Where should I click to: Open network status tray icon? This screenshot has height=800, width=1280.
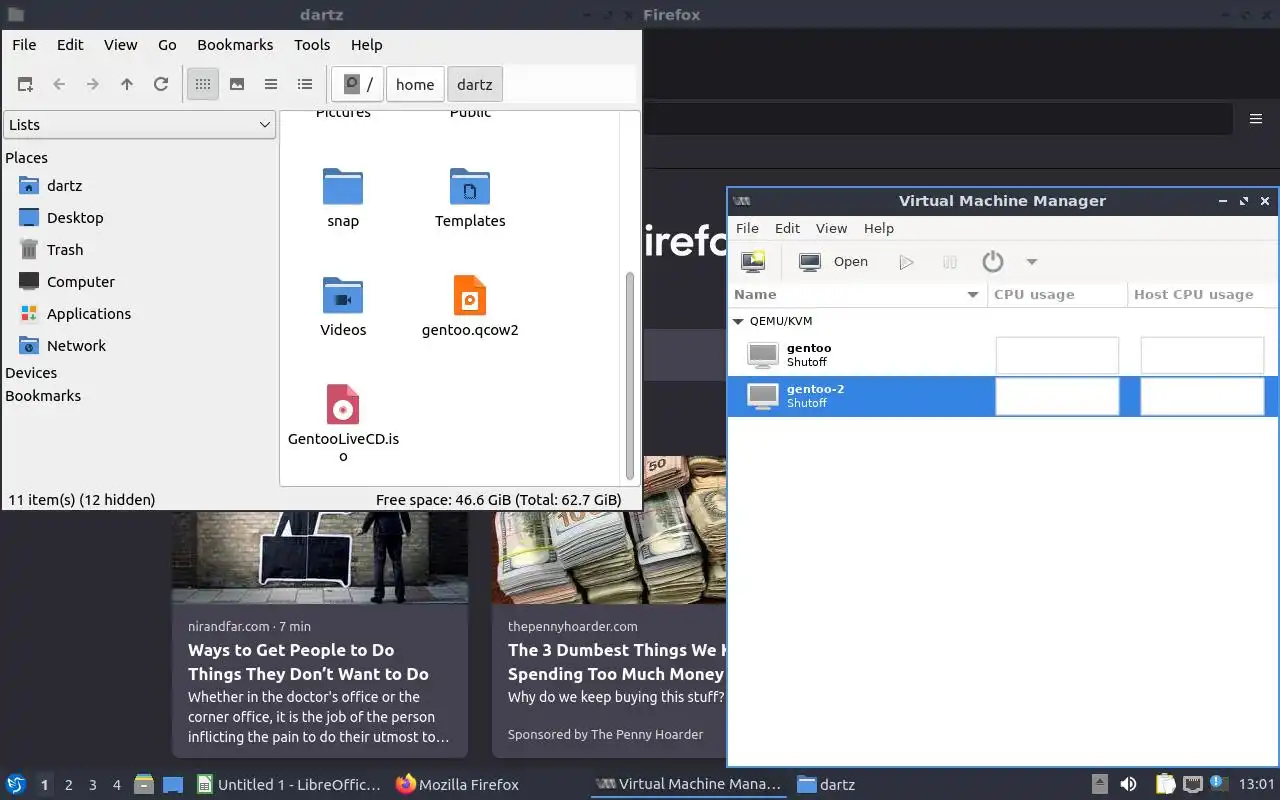coord(1193,785)
